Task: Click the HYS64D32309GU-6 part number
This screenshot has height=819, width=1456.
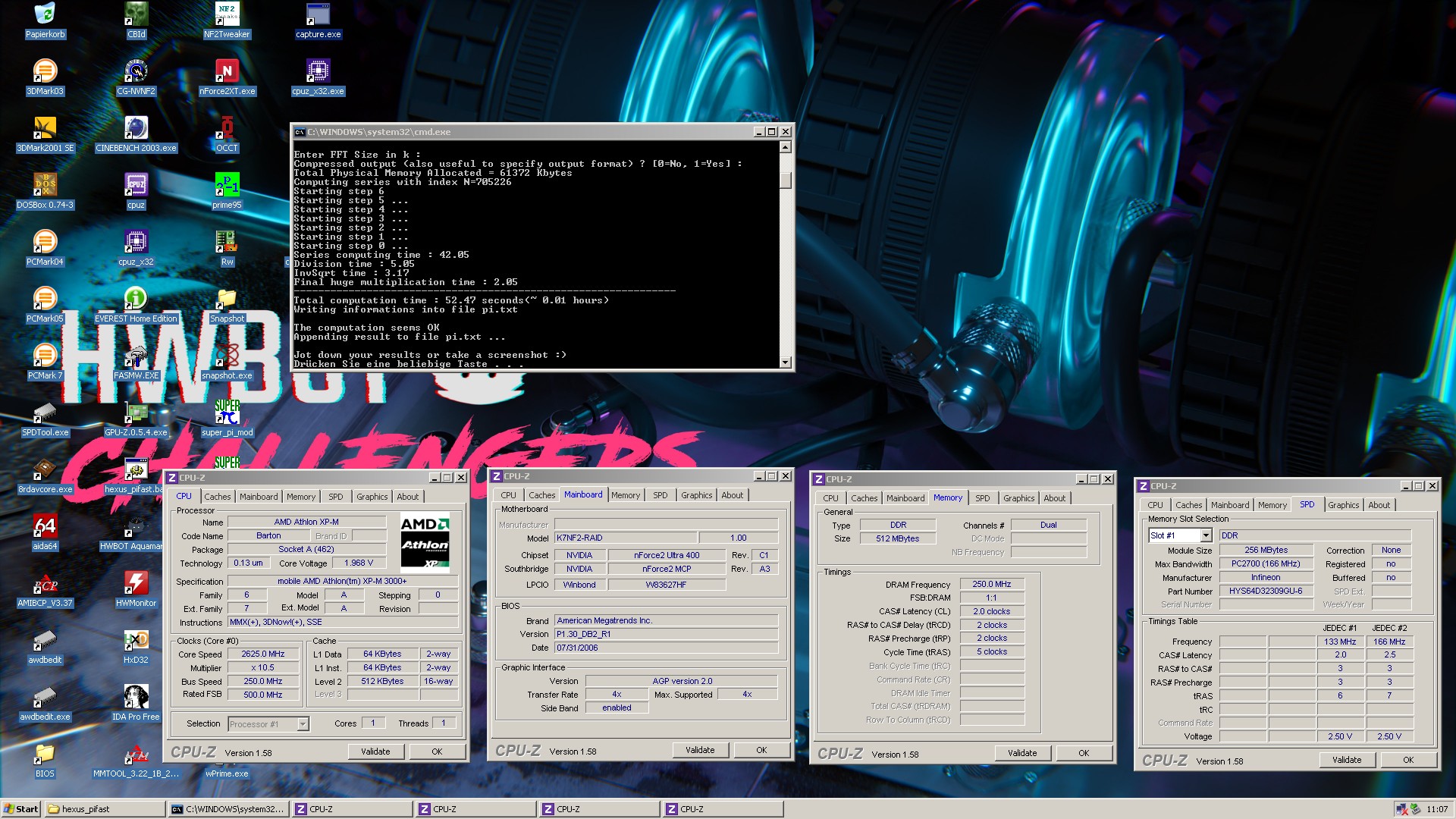Action: 1266,591
